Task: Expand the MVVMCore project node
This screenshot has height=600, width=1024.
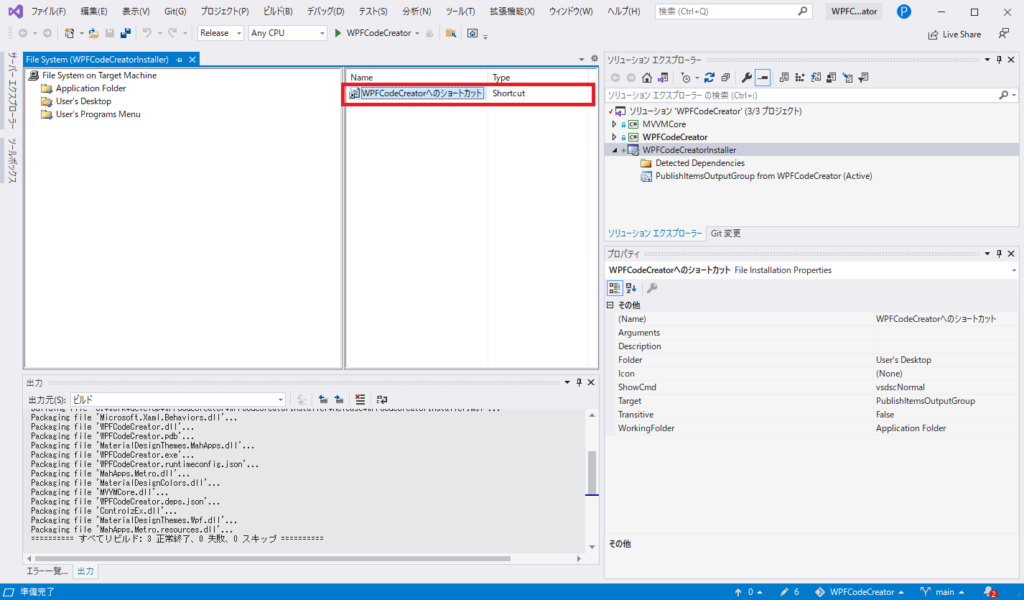Action: tap(614, 124)
